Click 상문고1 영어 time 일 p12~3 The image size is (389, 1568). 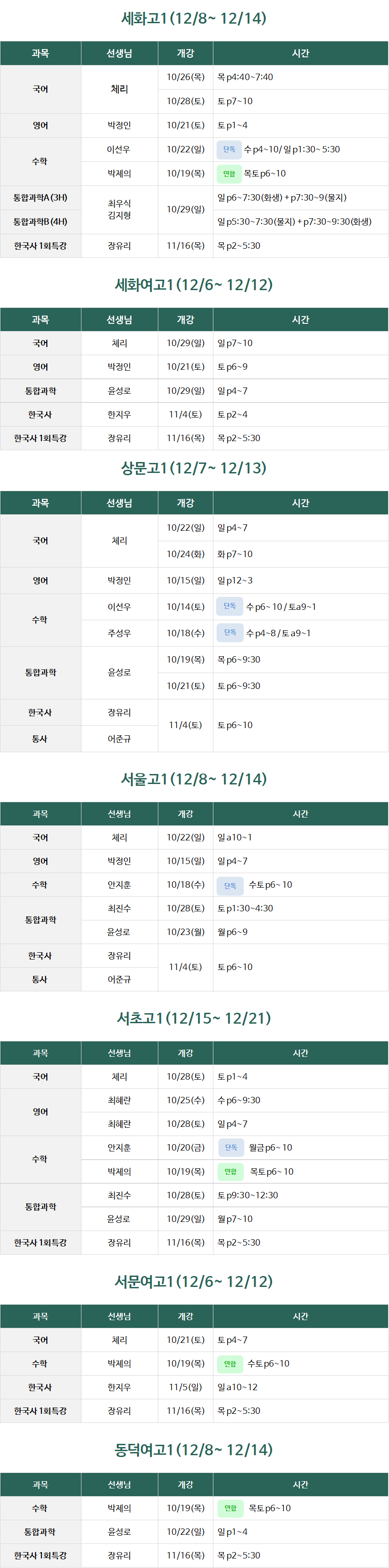tap(235, 581)
